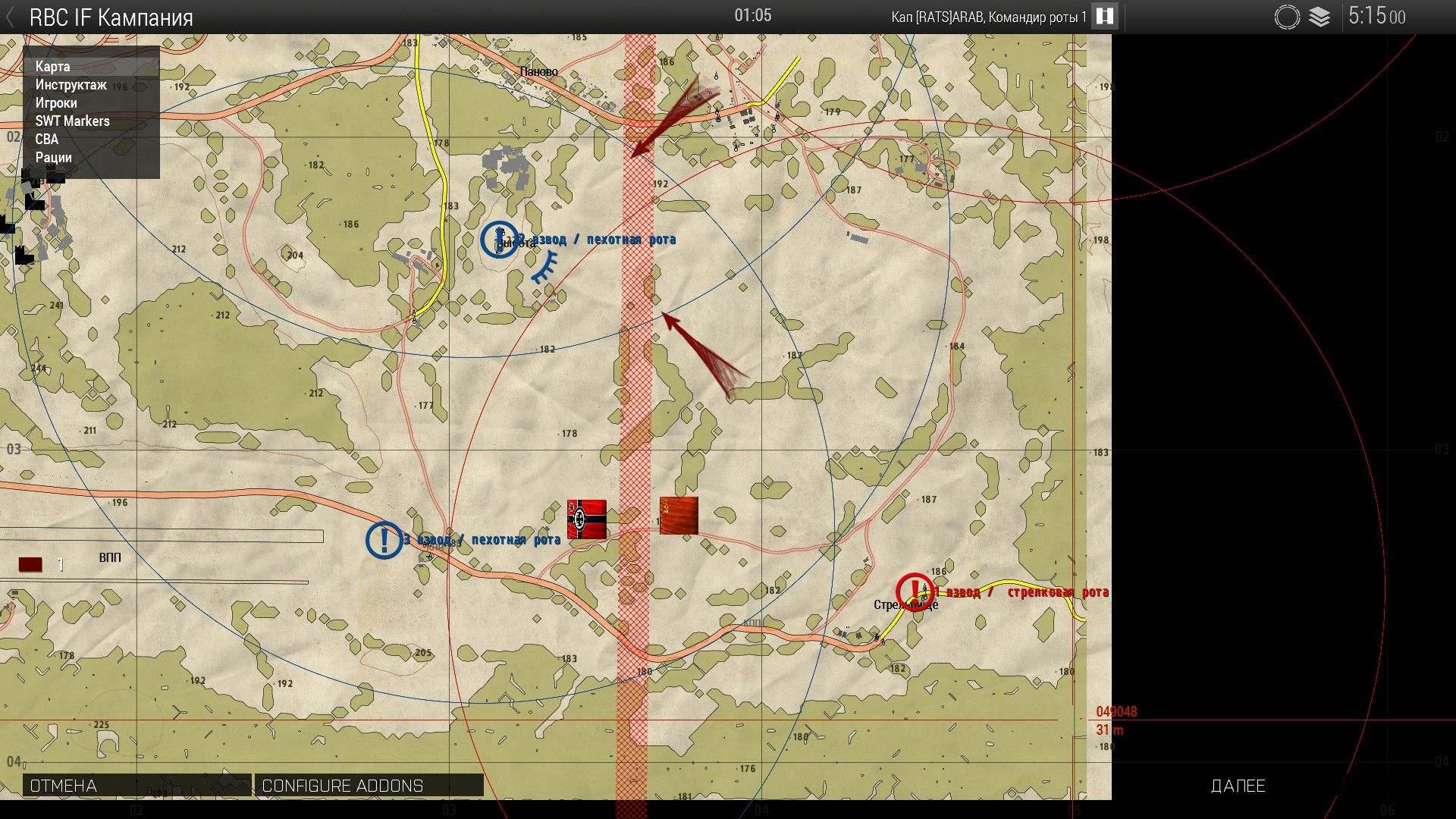Screen dimensions: 1456x819
Task: Click the lower red attack arrow marker
Action: coord(704,353)
